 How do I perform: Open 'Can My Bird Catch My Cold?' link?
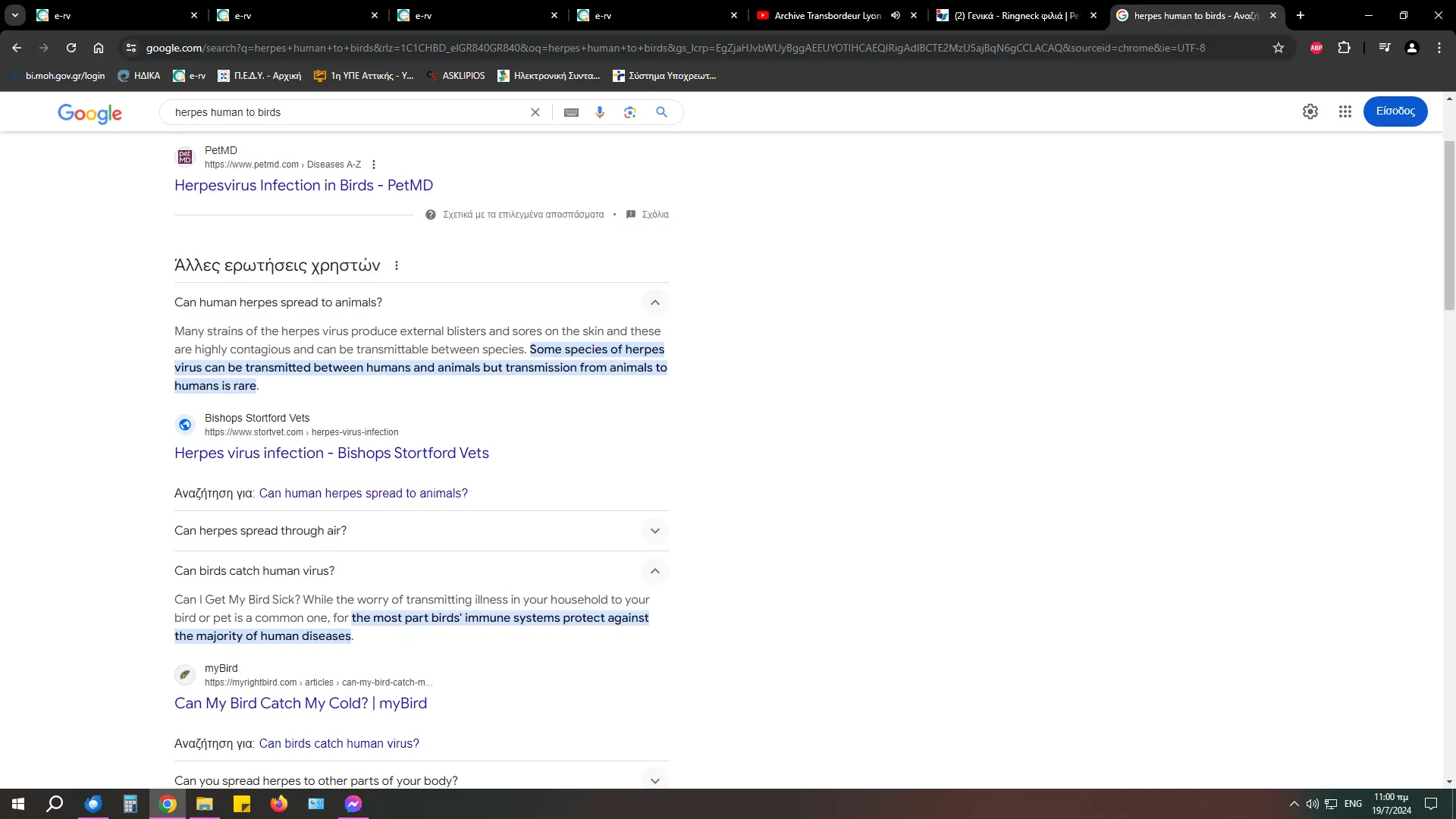click(300, 704)
